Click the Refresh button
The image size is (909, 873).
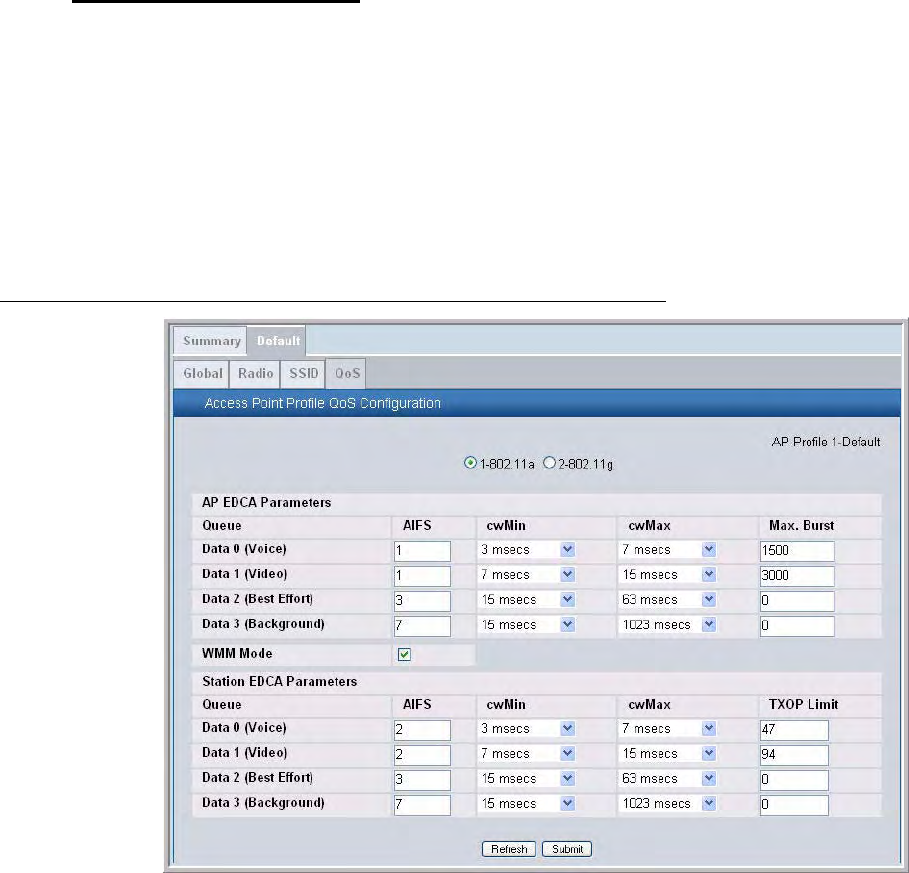[508, 849]
